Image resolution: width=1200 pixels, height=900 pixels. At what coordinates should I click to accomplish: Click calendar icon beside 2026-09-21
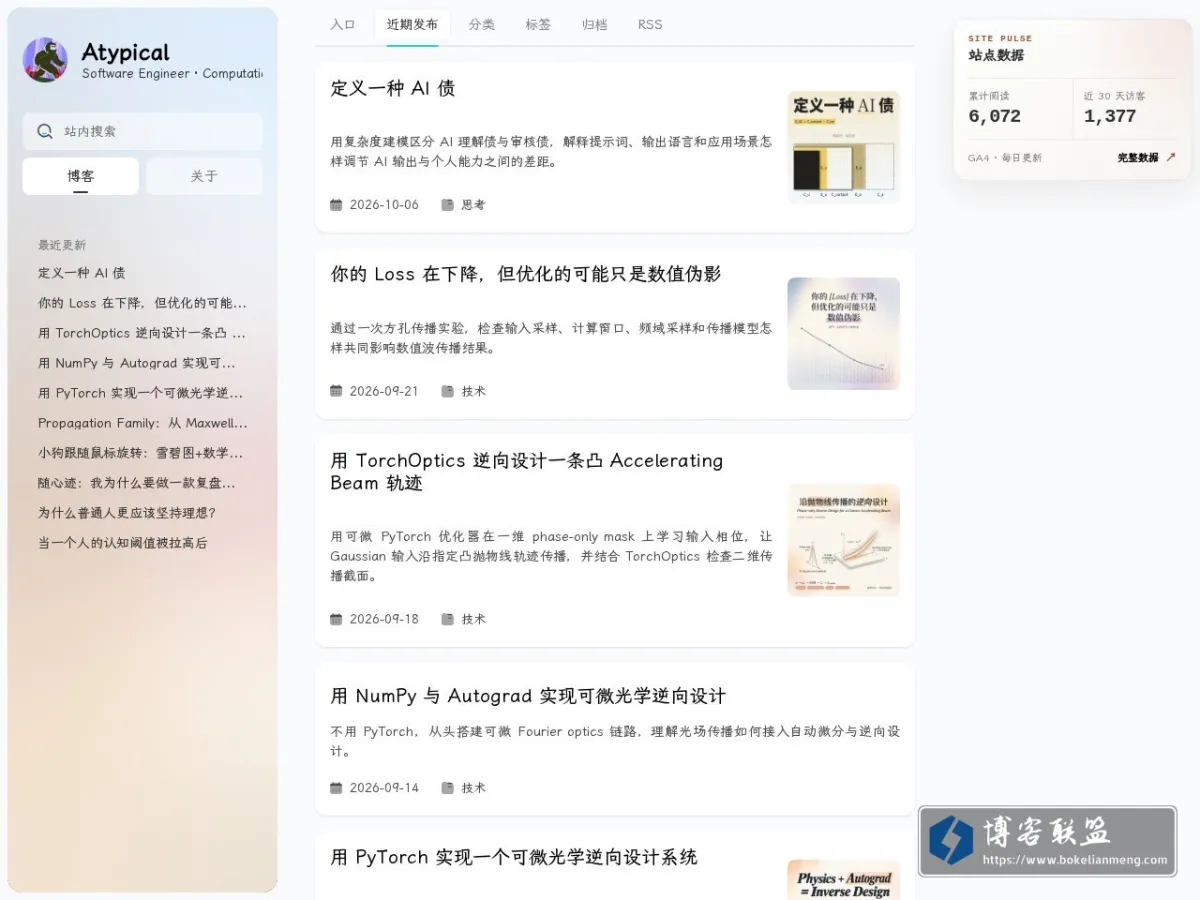click(336, 391)
